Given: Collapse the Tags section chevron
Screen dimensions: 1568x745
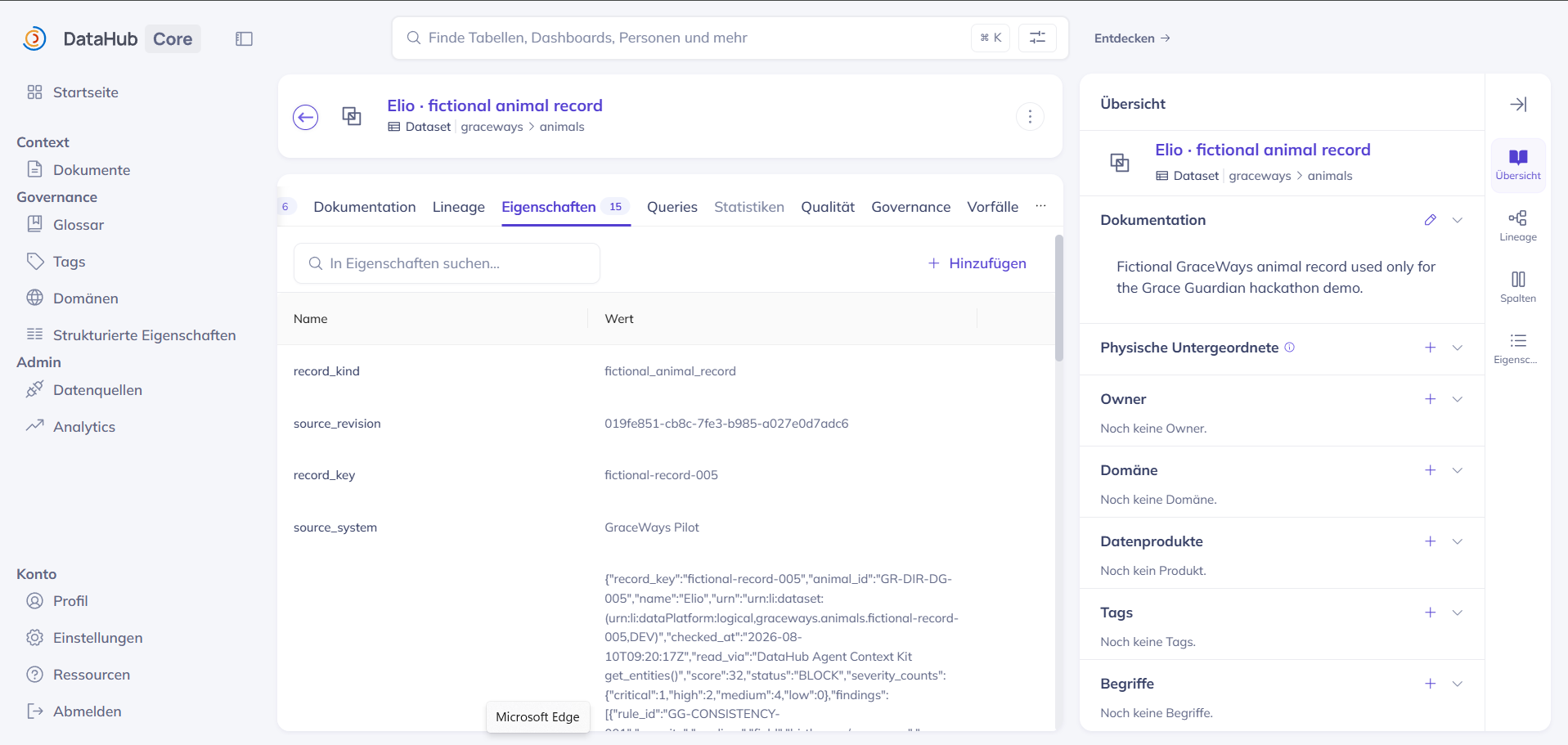Looking at the screenshot, I should click(1458, 613).
